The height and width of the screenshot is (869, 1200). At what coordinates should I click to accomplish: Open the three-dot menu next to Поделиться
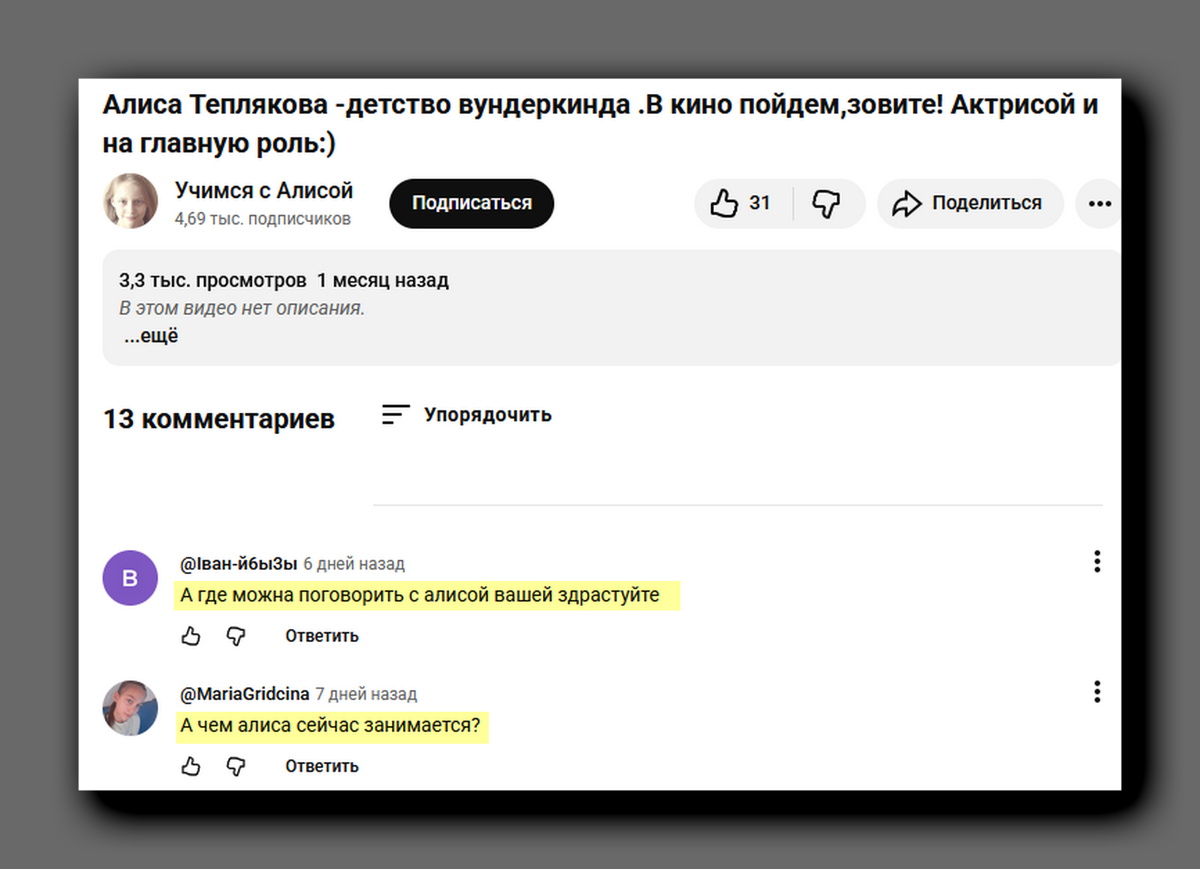click(1098, 203)
